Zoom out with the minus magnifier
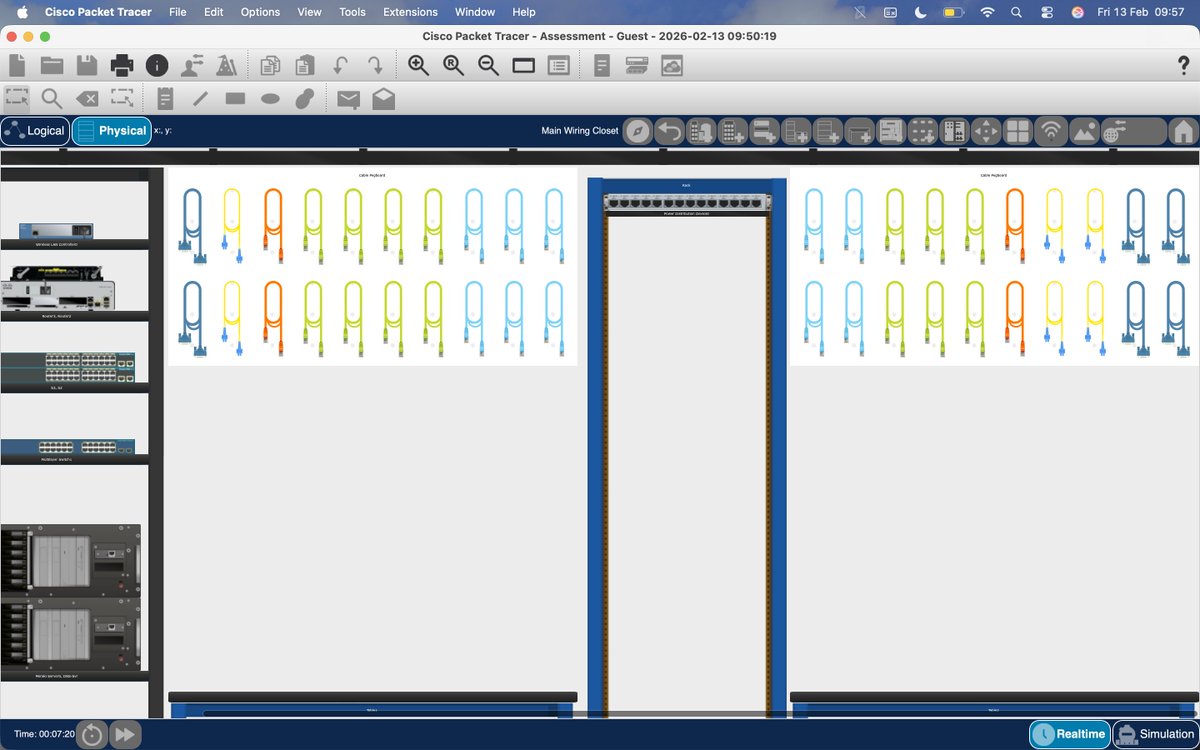The height and width of the screenshot is (750, 1200). tap(488, 66)
